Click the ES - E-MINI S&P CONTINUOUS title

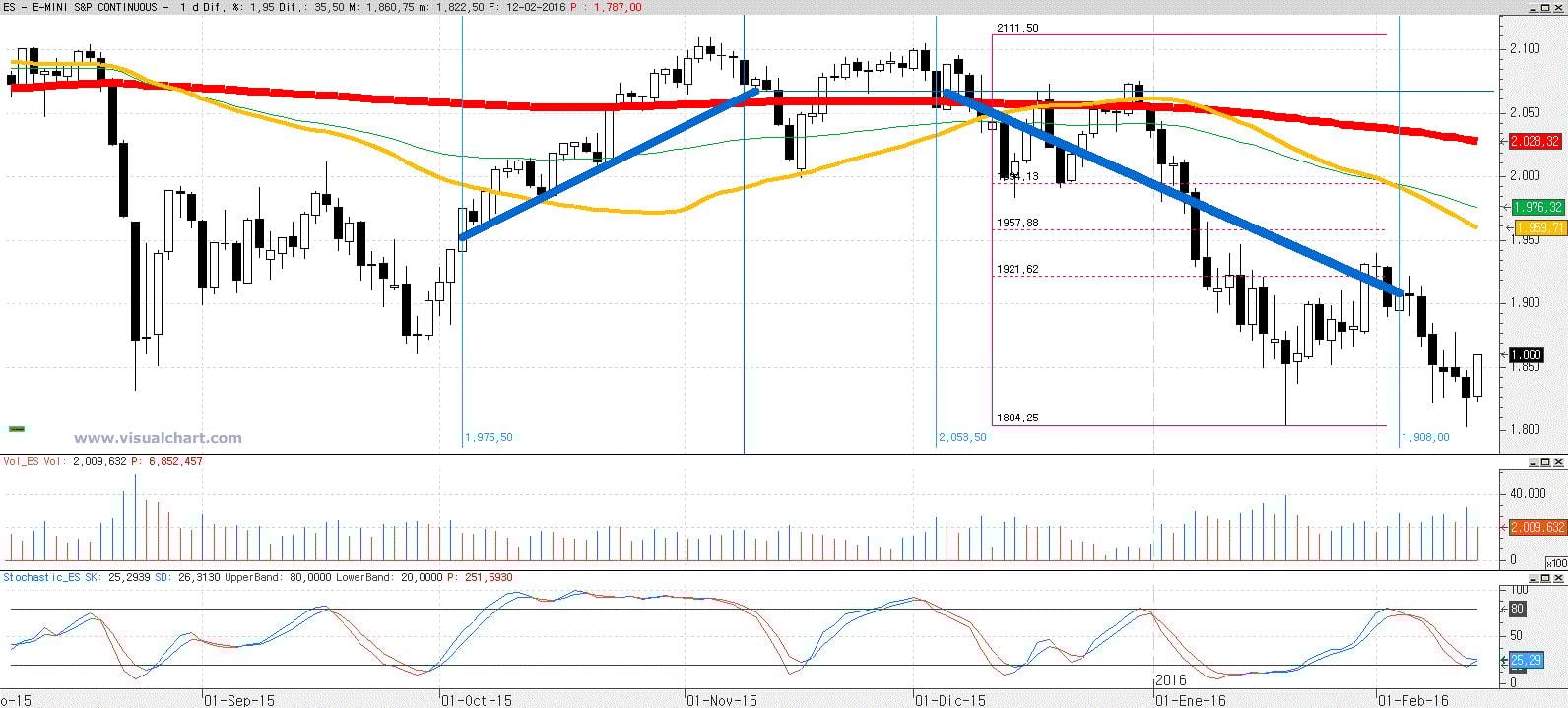pos(81,7)
